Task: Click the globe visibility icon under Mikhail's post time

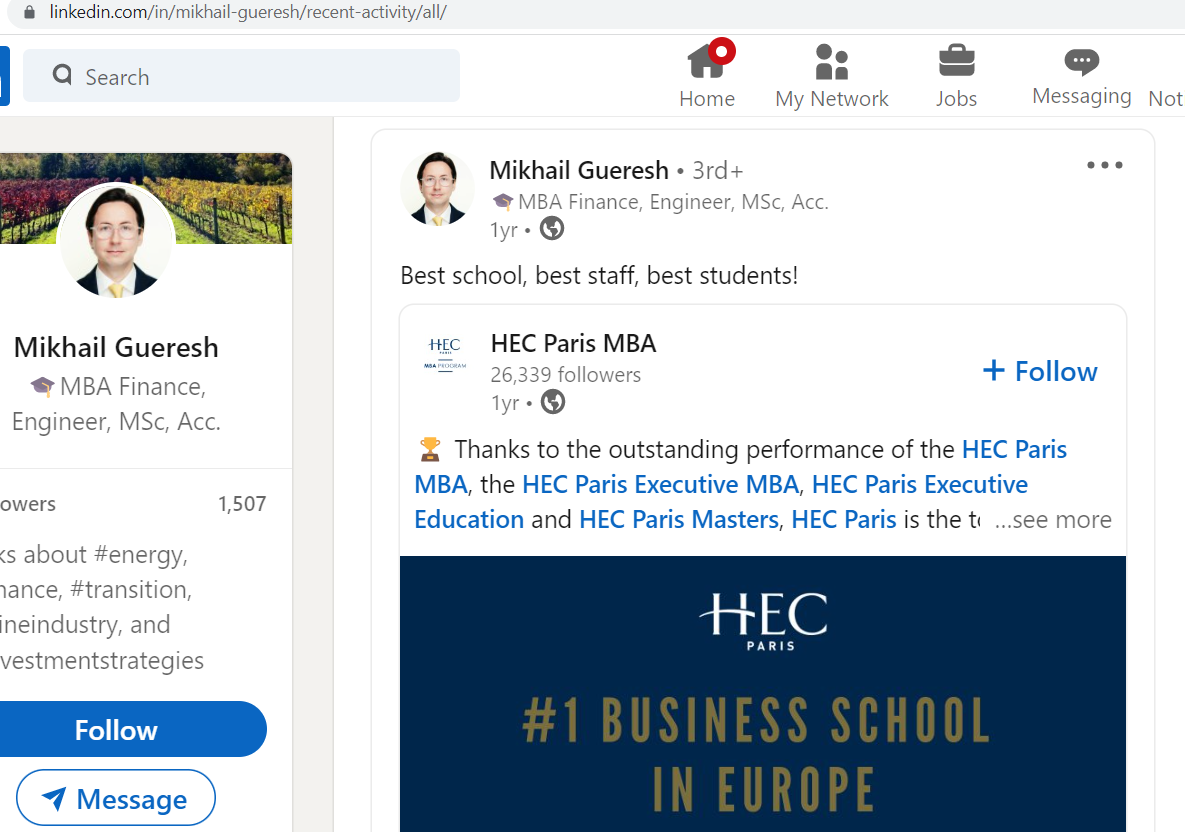Action: [552, 228]
